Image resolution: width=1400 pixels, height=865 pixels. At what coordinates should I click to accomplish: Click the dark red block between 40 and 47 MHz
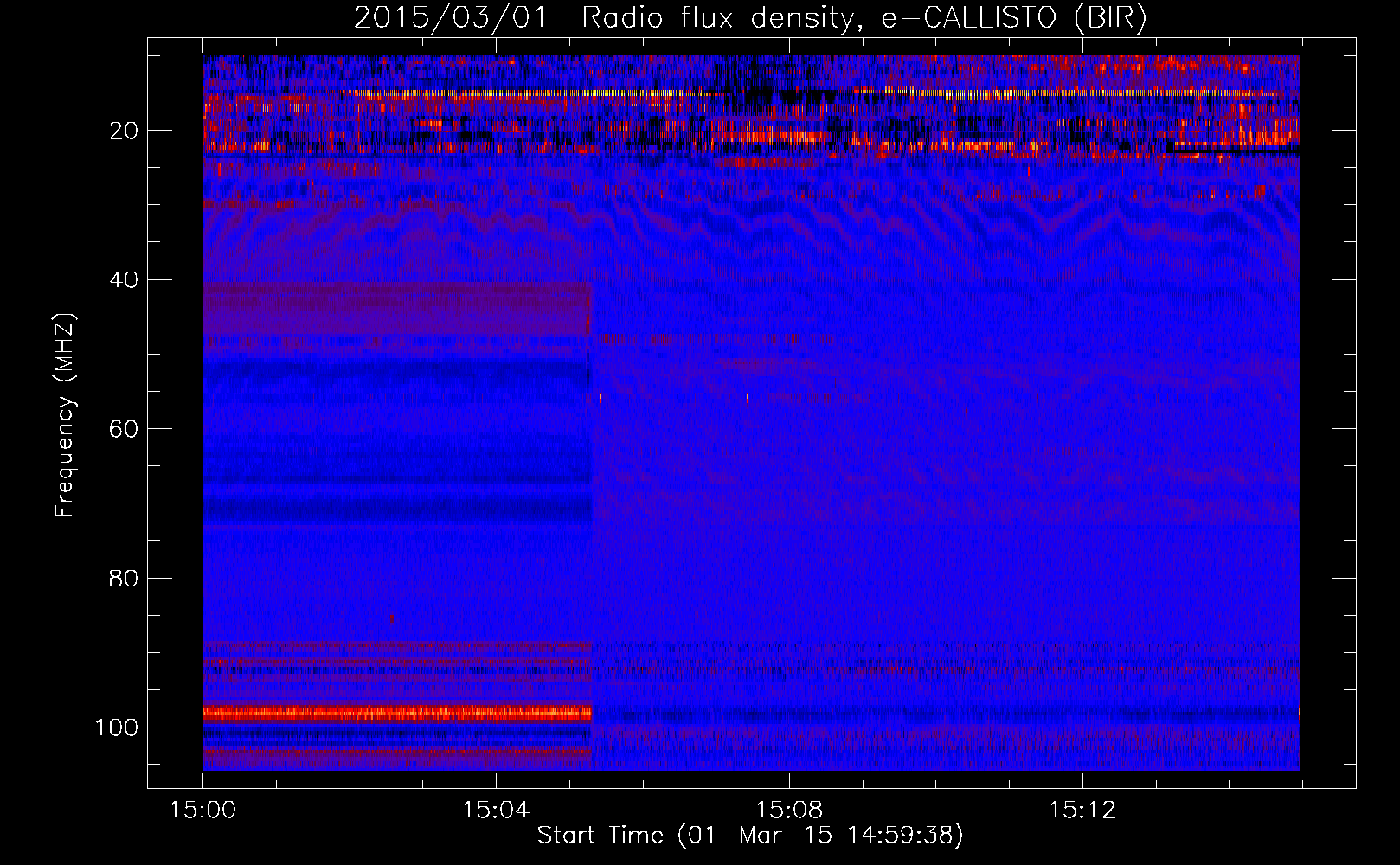click(x=397, y=309)
